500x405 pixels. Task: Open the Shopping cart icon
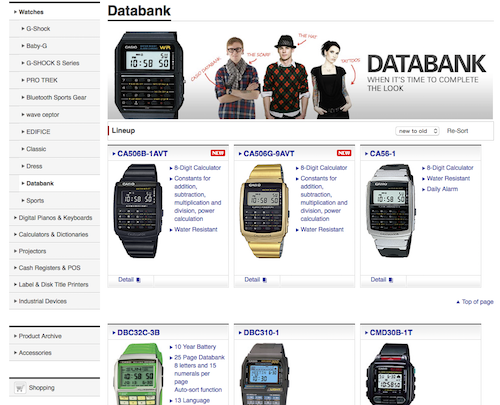coord(20,388)
